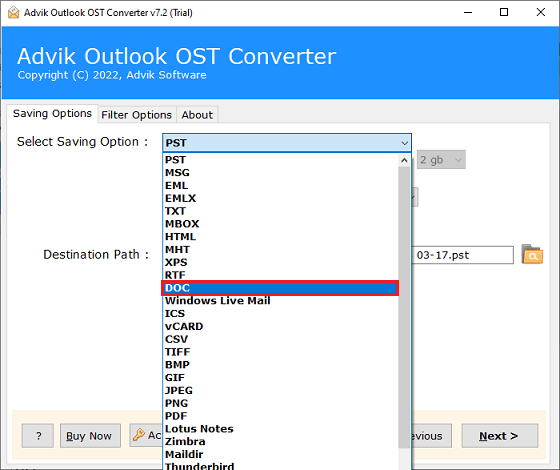Click the scroll-up arrow in format list

point(404,160)
